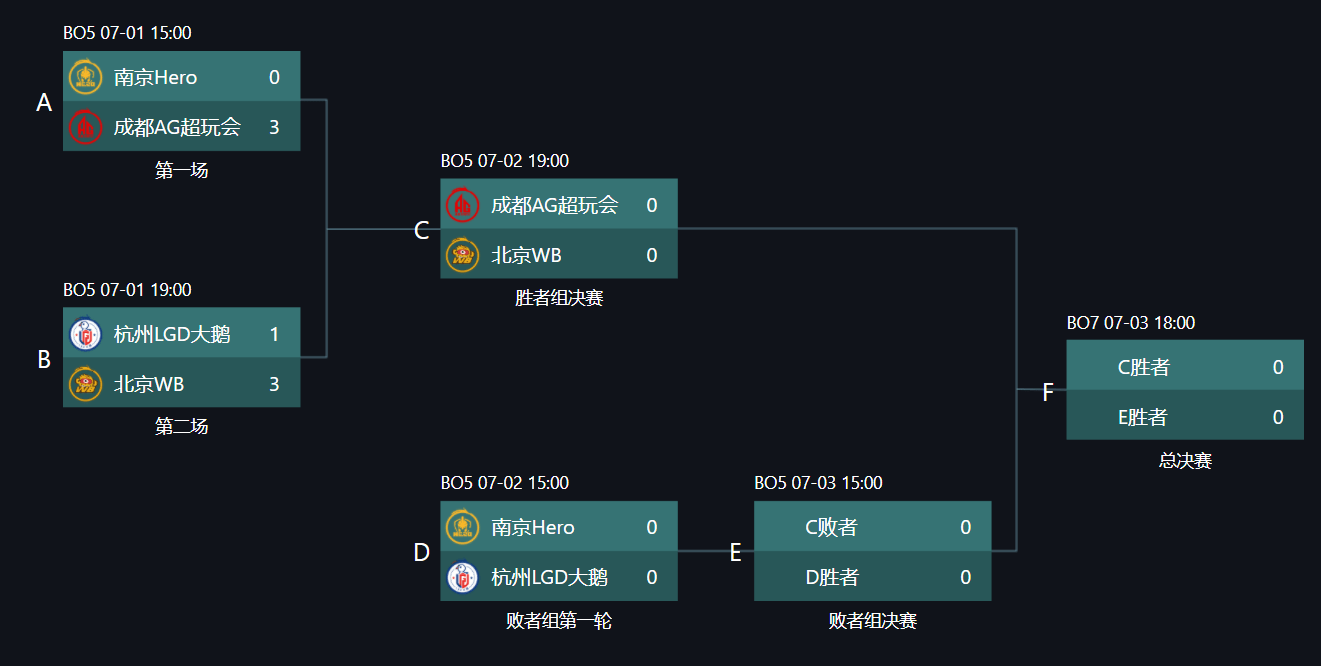Select the E胜者 row in the grand final

click(x=1185, y=415)
